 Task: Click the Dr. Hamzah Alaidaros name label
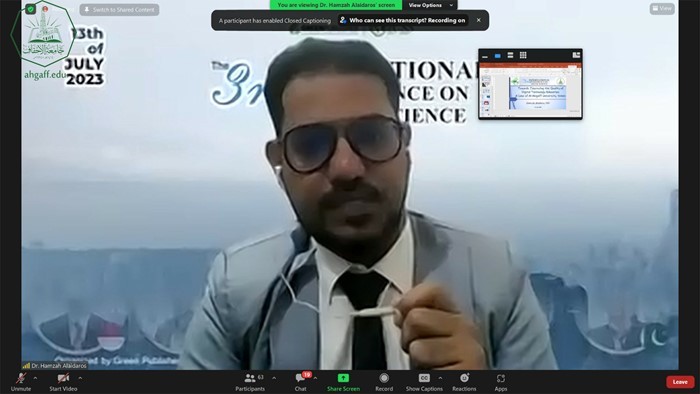click(55, 365)
